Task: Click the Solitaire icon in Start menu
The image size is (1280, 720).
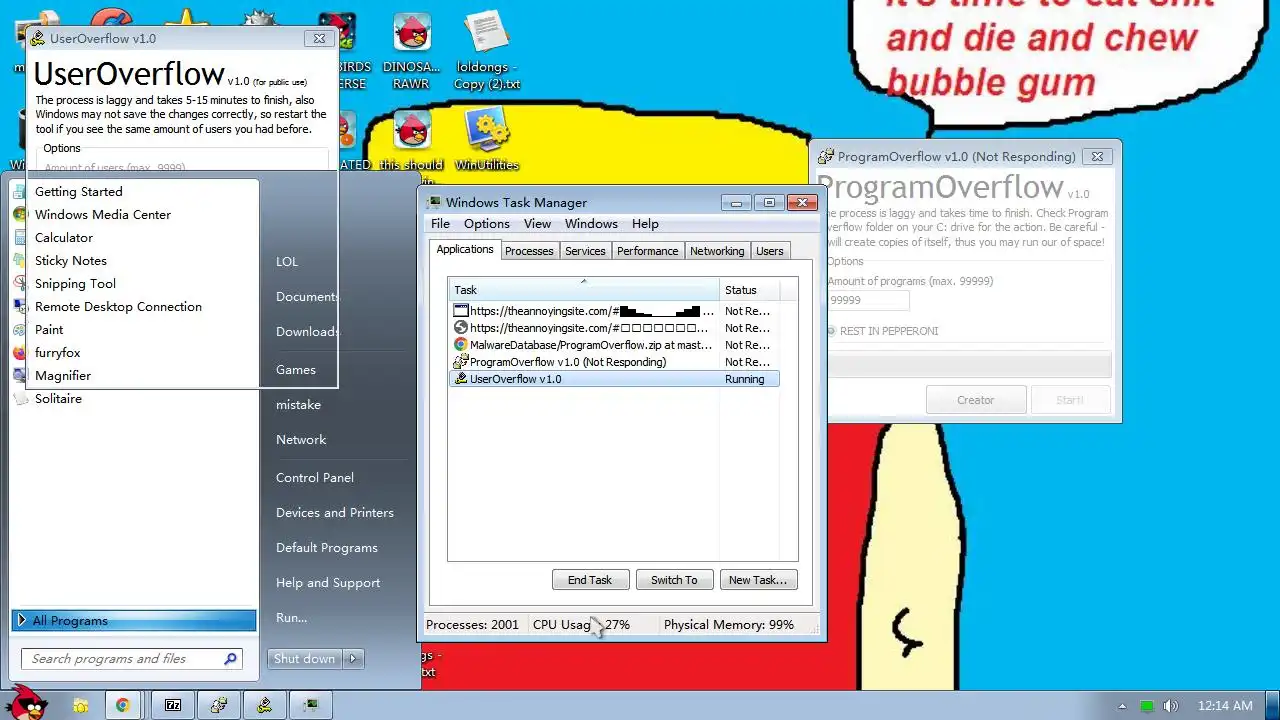Action: click(20, 398)
